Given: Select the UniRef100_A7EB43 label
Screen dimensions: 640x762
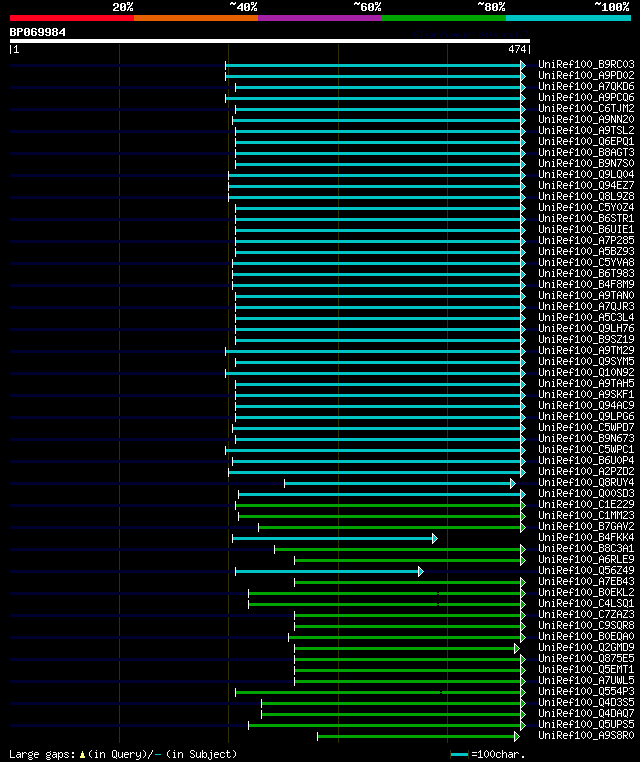Looking at the screenshot, I should (x=586, y=581).
